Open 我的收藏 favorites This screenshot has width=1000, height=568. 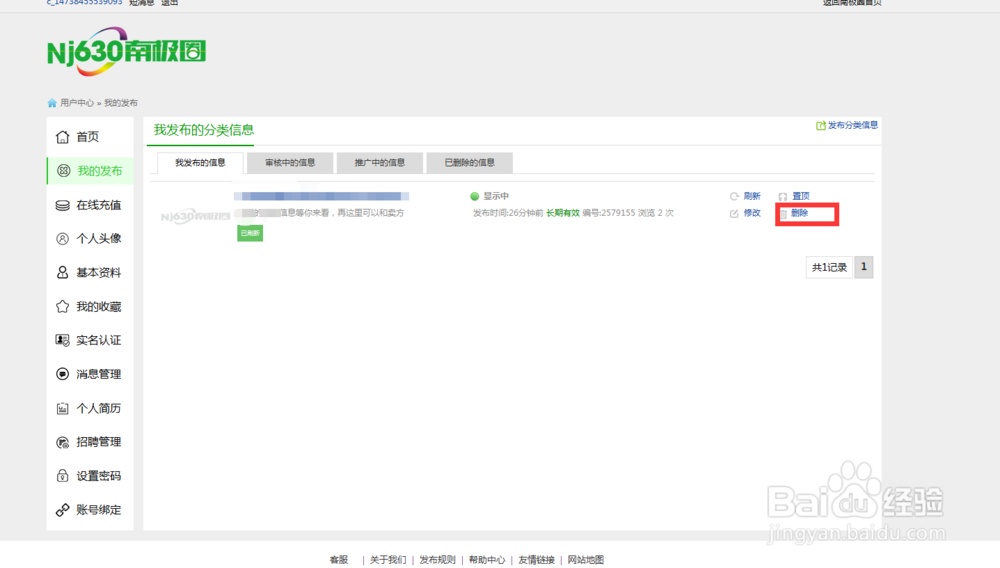click(x=88, y=307)
